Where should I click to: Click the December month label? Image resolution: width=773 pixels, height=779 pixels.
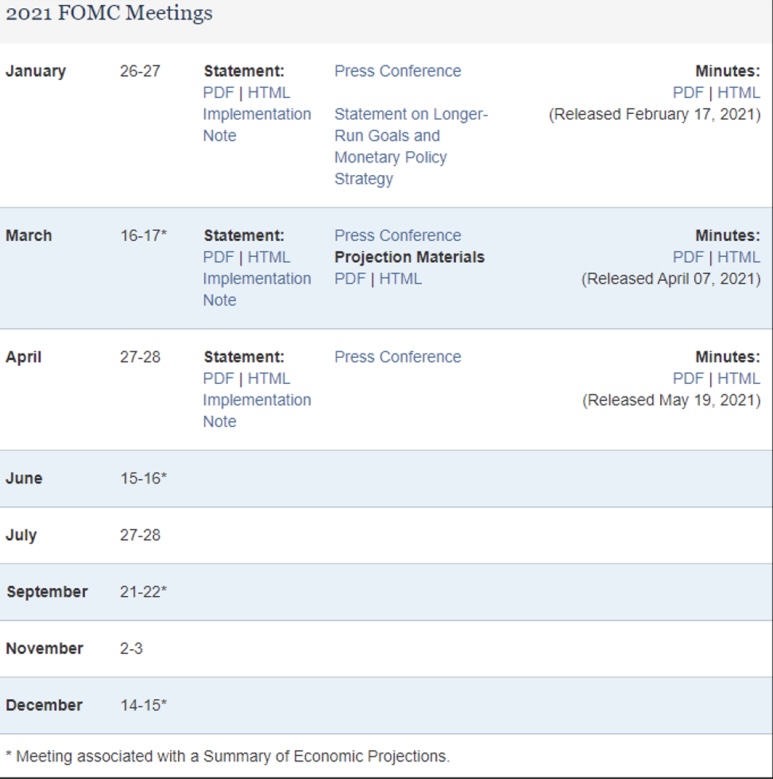[x=44, y=705]
